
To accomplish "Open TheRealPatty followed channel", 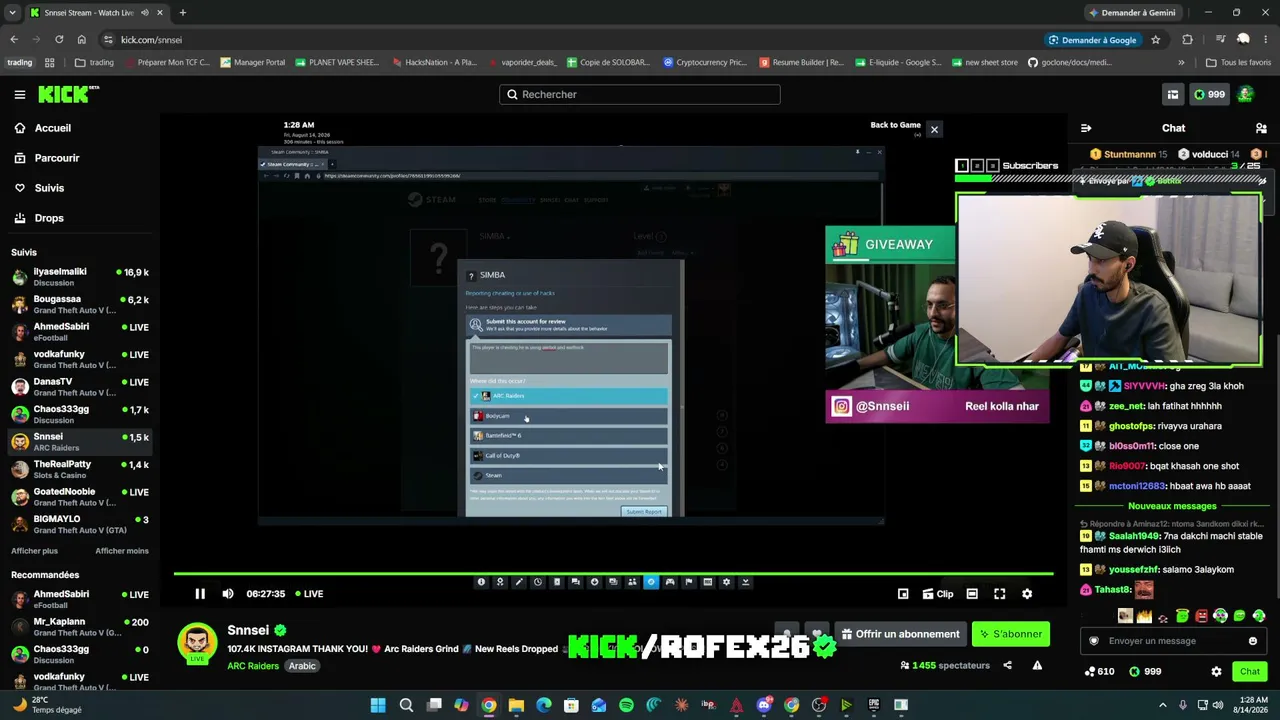I will coord(80,469).
